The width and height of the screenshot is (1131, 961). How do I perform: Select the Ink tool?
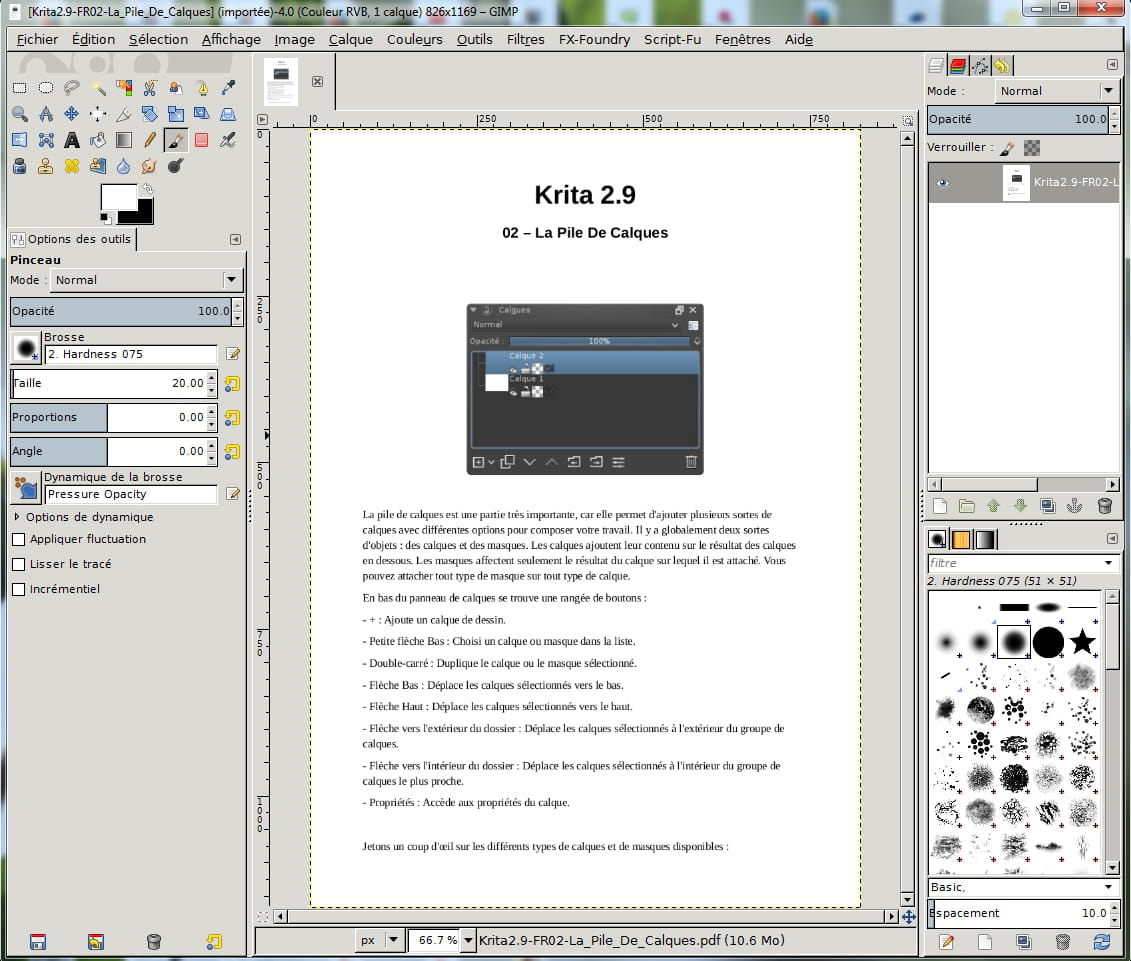coord(19,166)
